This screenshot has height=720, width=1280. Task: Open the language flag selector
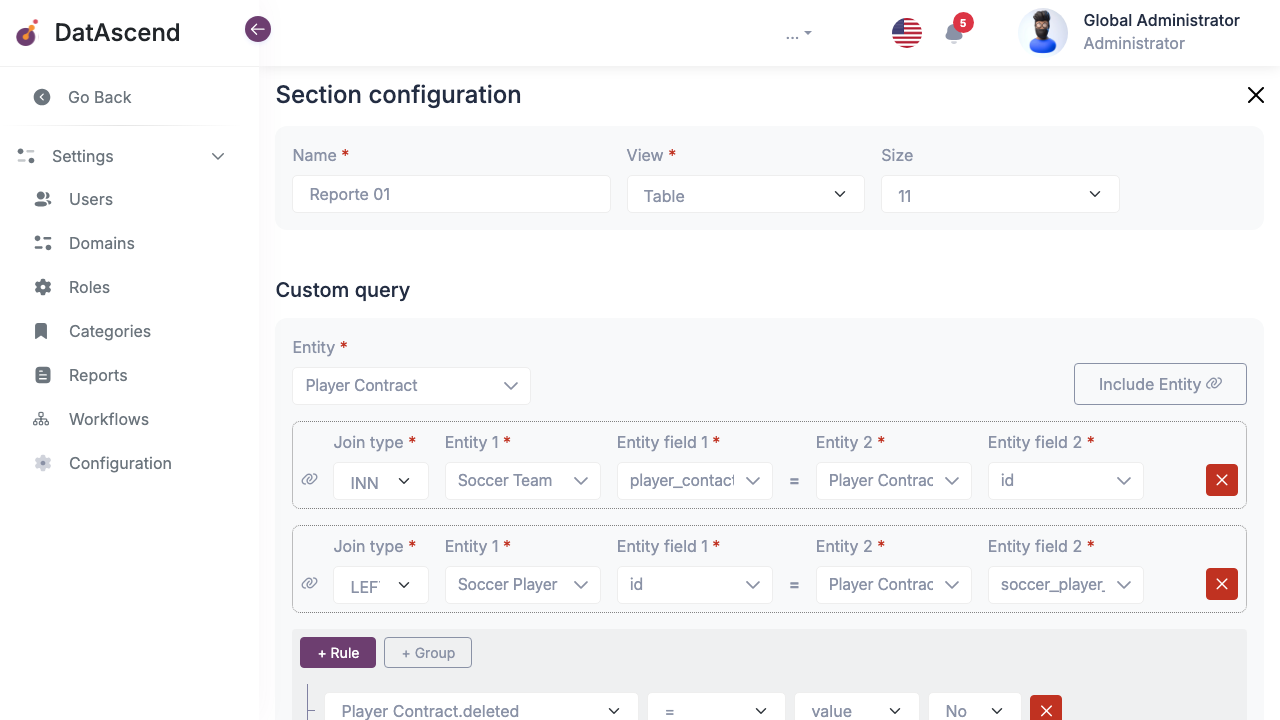[x=907, y=33]
